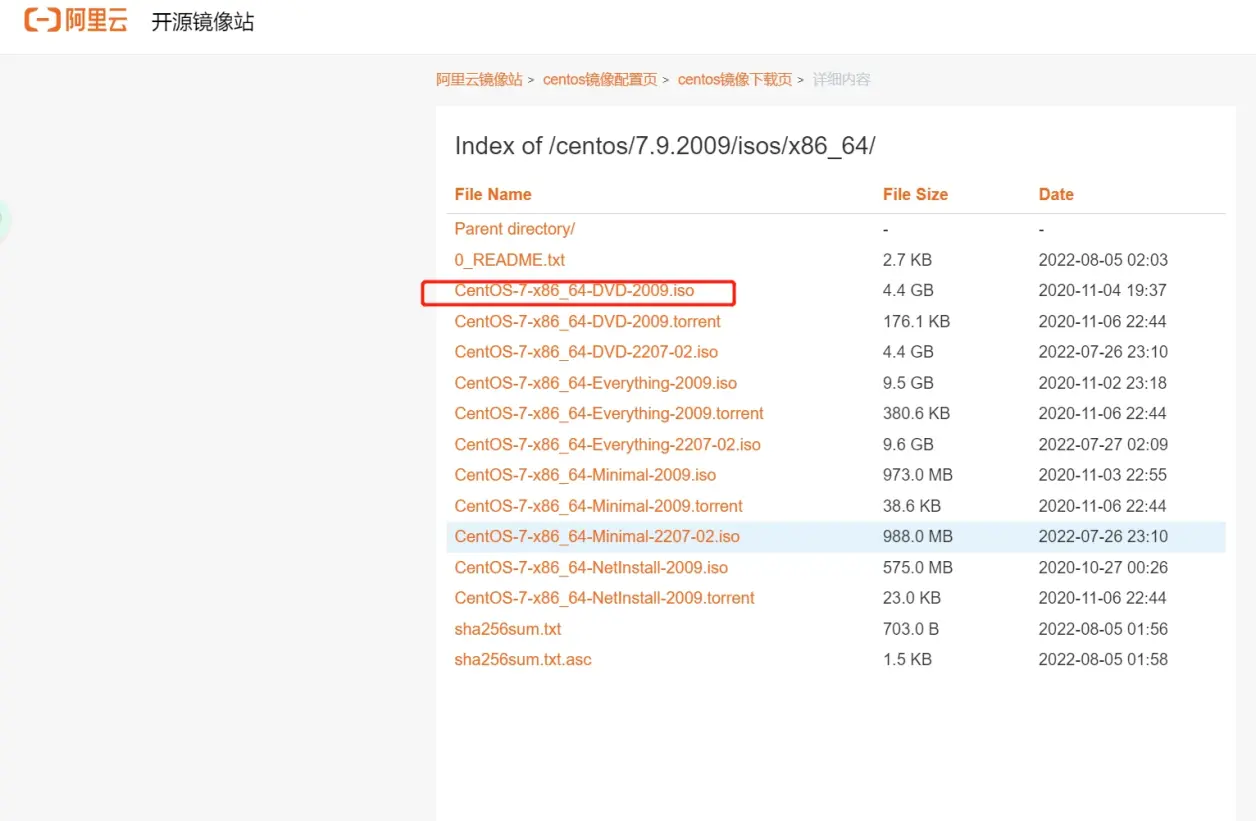Click the 973.0 MB size cell
Image resolution: width=1256 pixels, height=821 pixels.
pos(918,475)
